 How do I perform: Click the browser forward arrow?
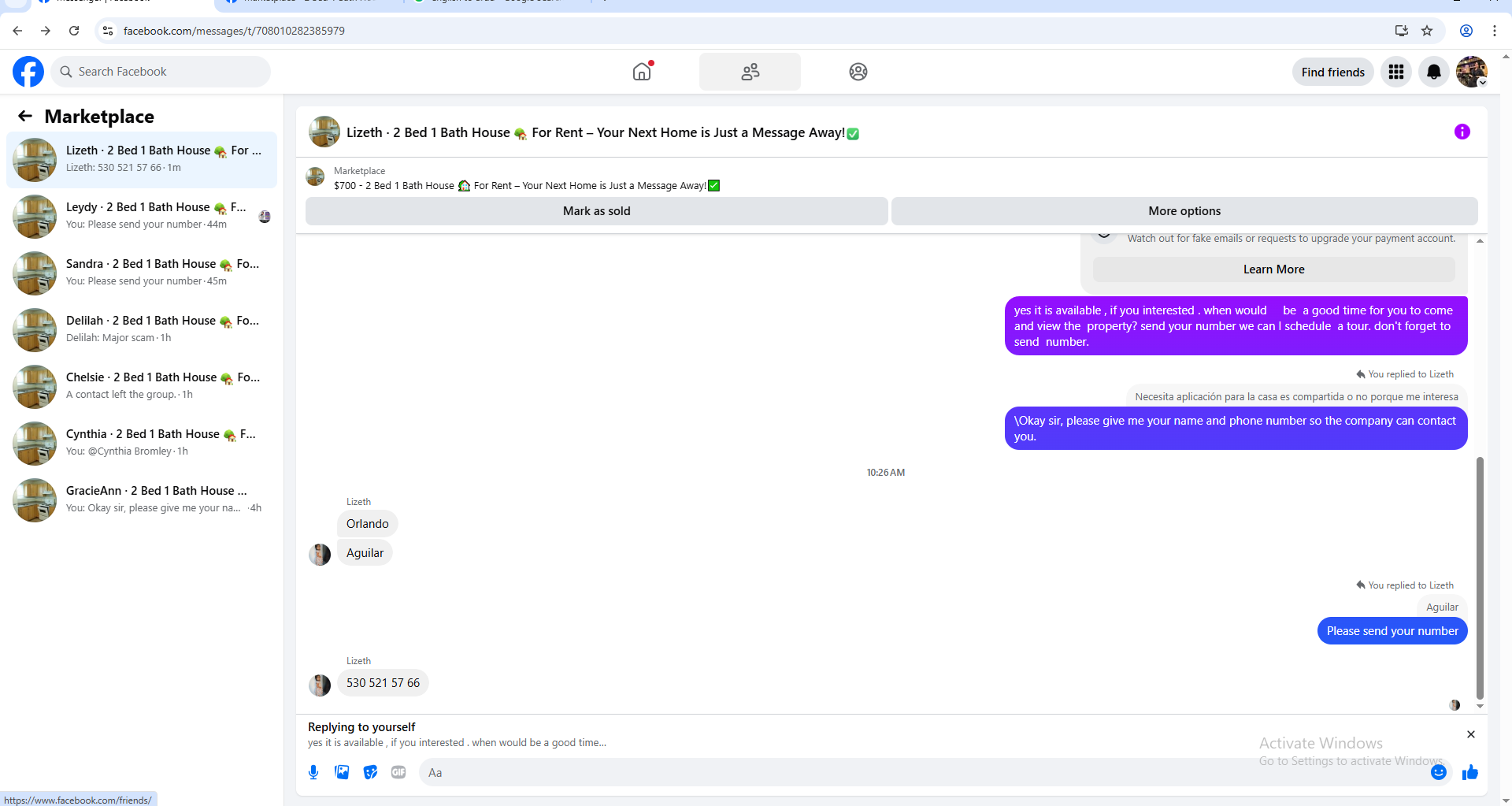point(46,31)
